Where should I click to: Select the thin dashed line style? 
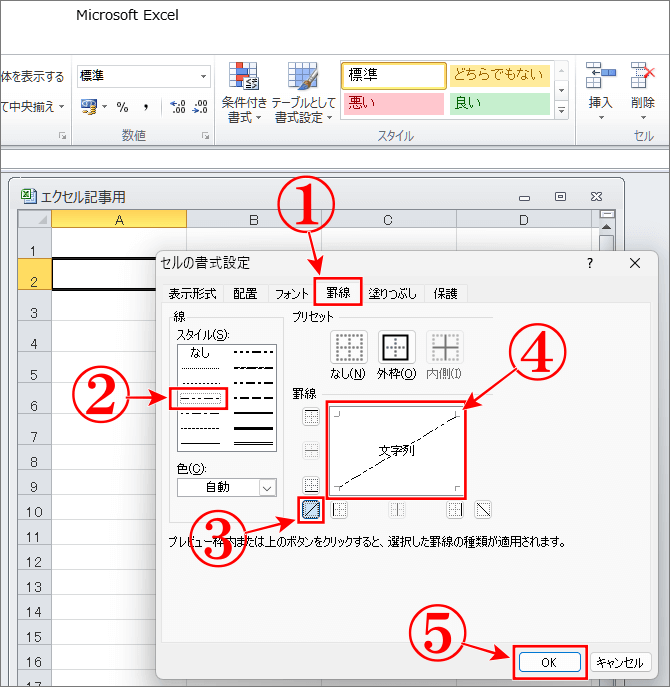click(200, 428)
